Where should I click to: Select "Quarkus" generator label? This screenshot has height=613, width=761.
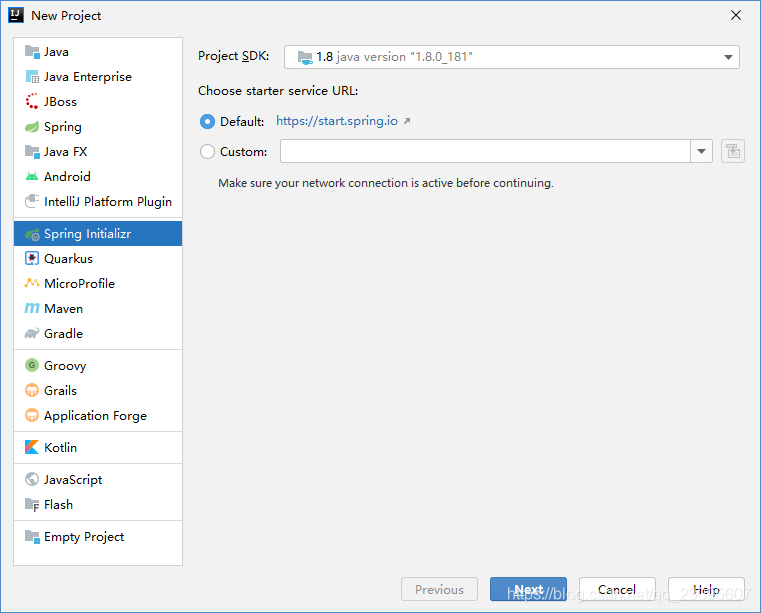[68, 259]
